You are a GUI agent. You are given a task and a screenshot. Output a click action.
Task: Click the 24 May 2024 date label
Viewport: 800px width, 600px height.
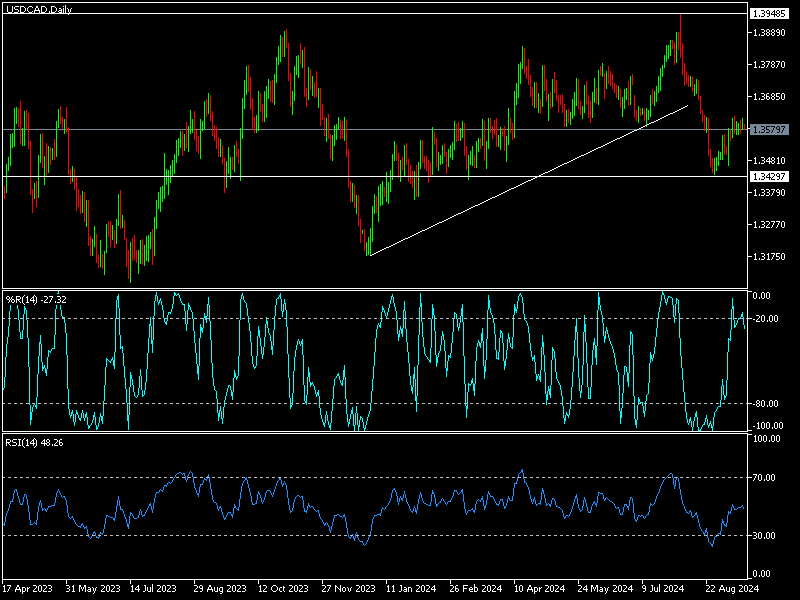pos(605,589)
